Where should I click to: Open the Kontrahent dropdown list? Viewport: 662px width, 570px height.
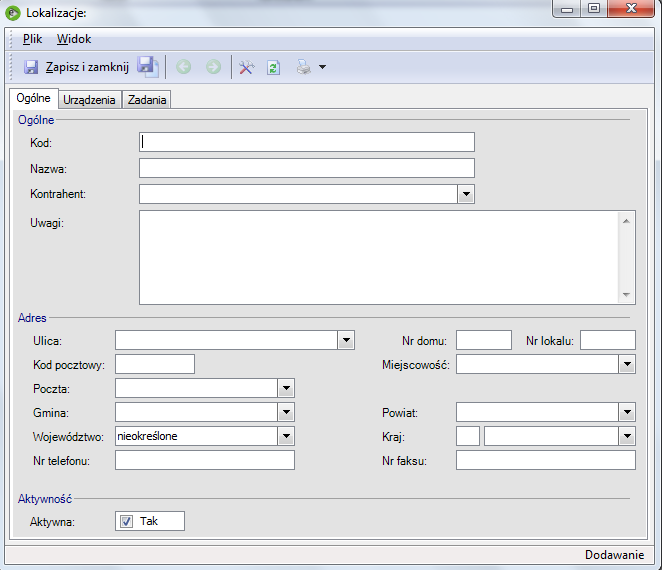(466, 194)
